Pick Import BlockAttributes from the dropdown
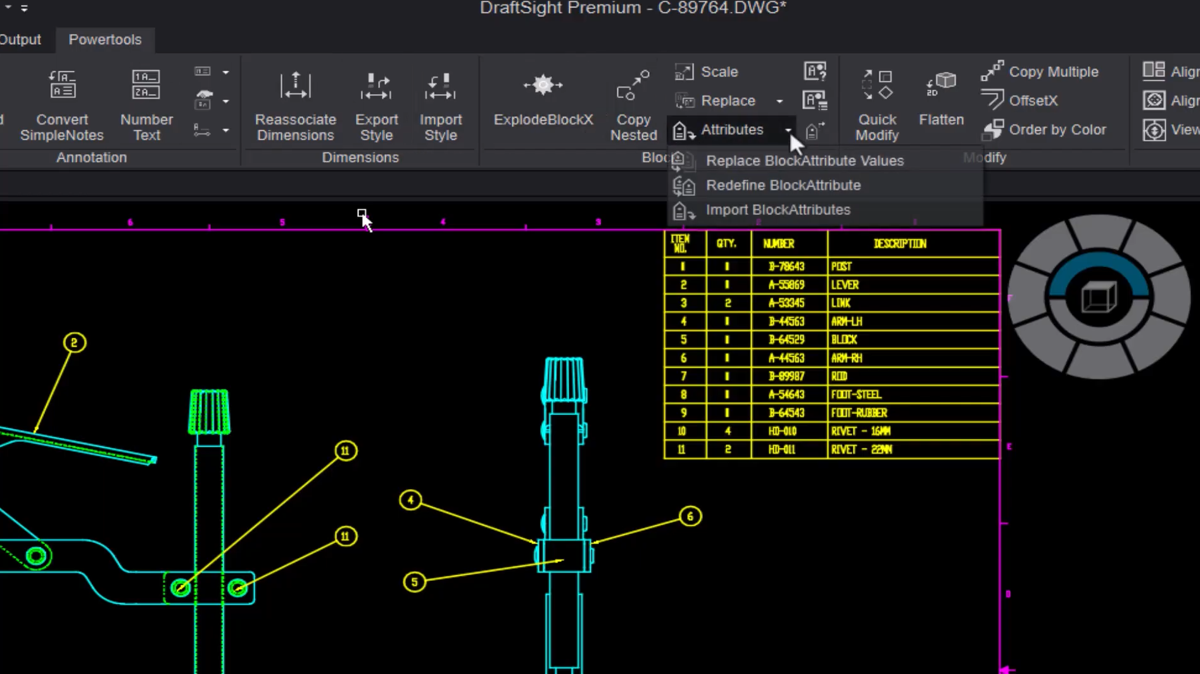Image resolution: width=1200 pixels, height=674 pixels. 777,210
